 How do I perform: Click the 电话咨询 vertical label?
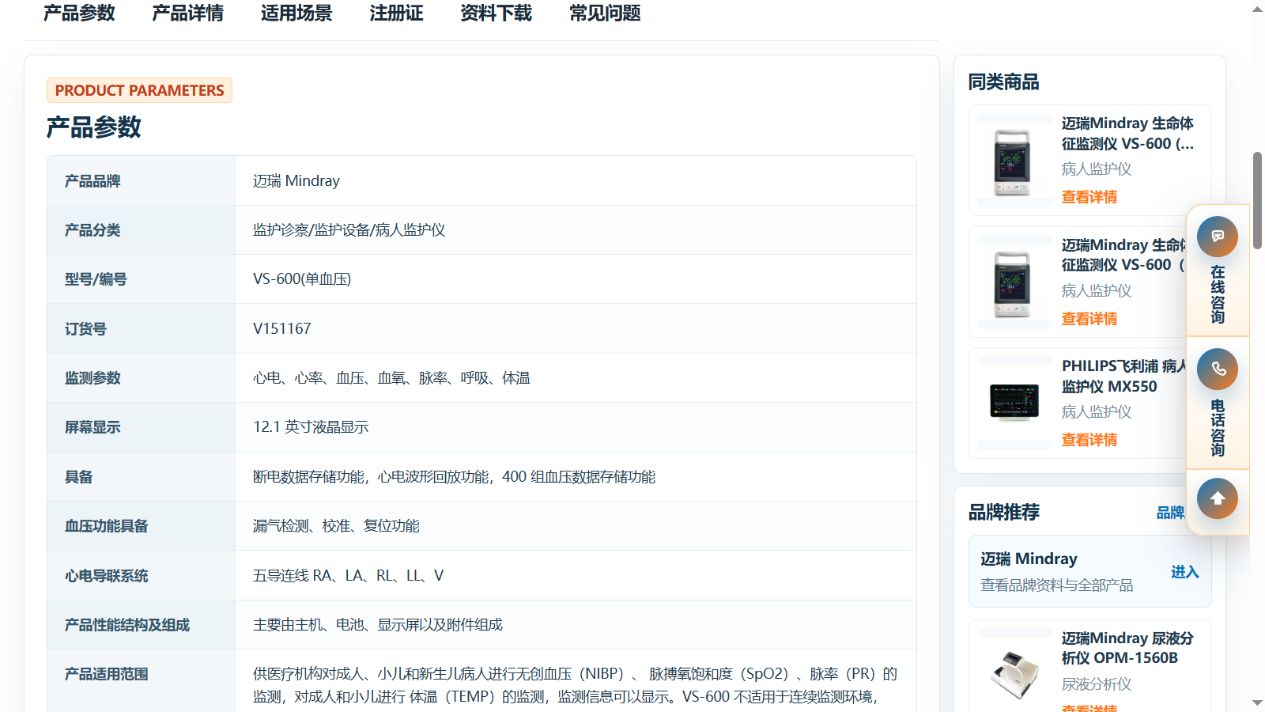pyautogui.click(x=1217, y=427)
